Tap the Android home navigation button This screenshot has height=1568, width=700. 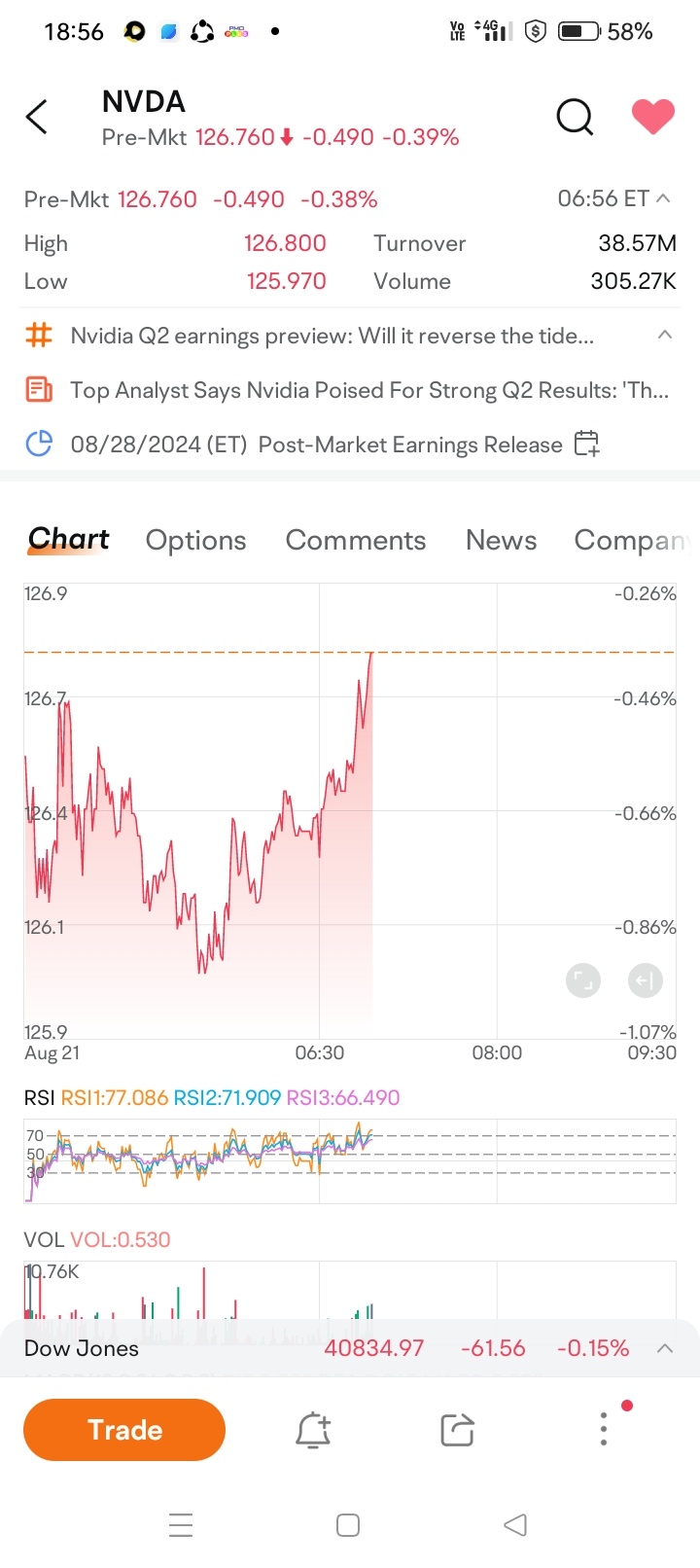pyautogui.click(x=347, y=1525)
